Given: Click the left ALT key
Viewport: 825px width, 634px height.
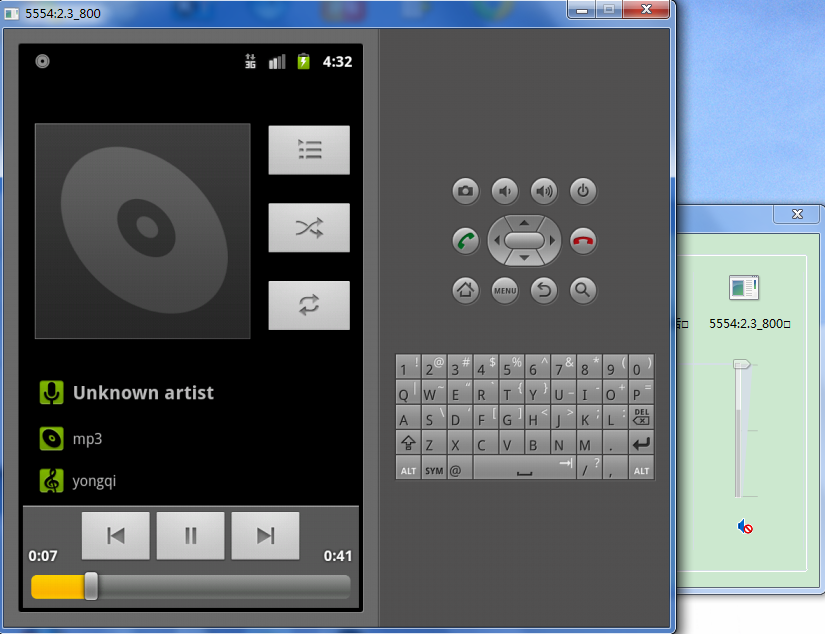Looking at the screenshot, I should [x=408, y=468].
